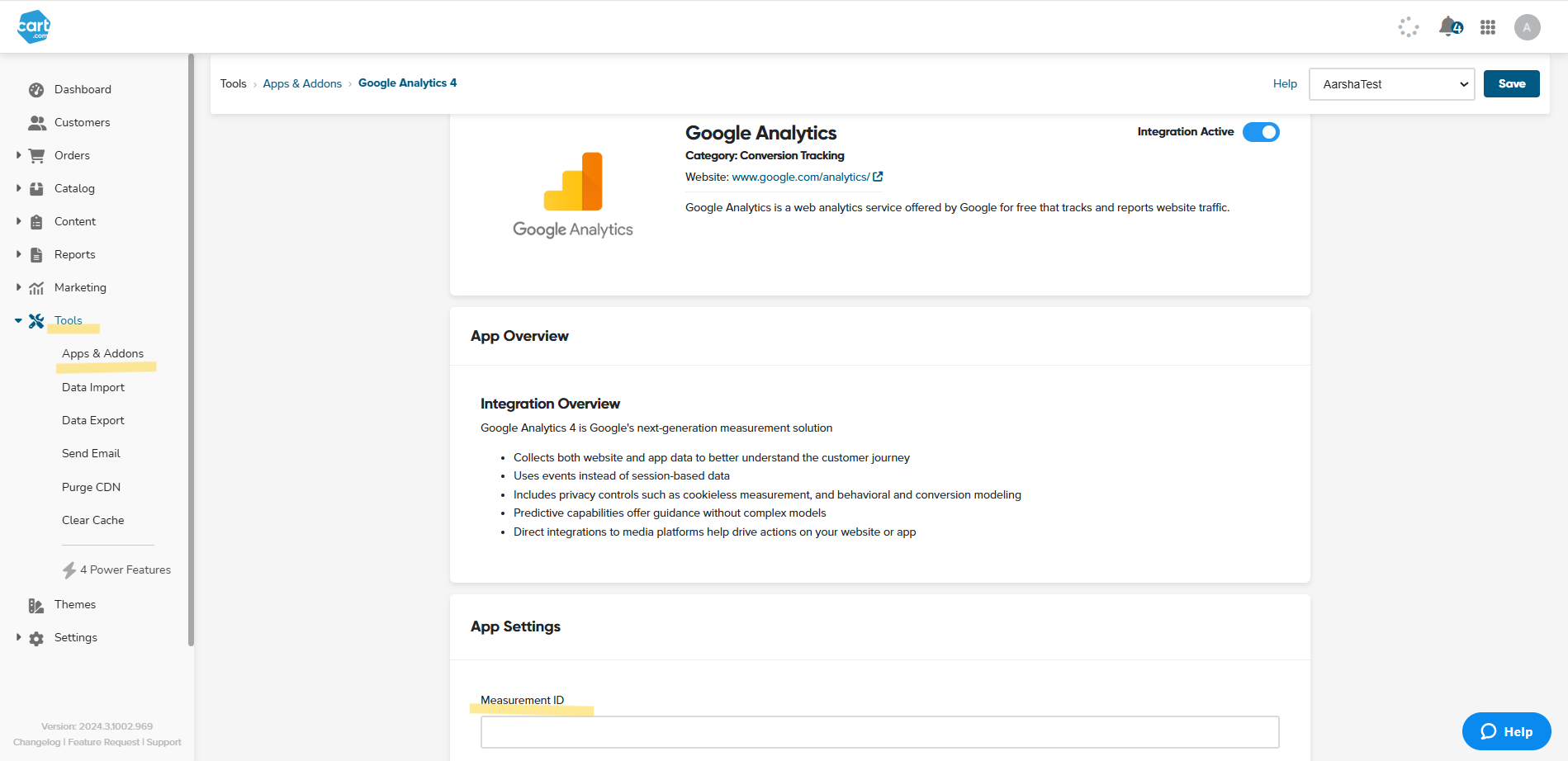This screenshot has height=761, width=1568.
Task: Open the www.google.com/analytics/ link
Action: click(800, 177)
